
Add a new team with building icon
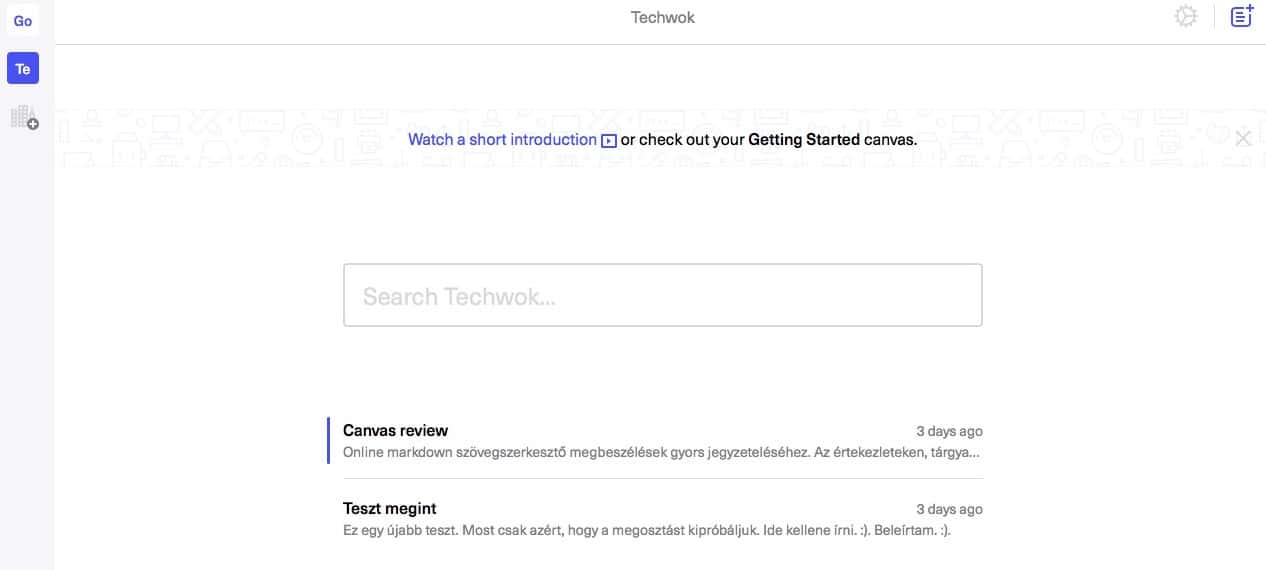24,118
